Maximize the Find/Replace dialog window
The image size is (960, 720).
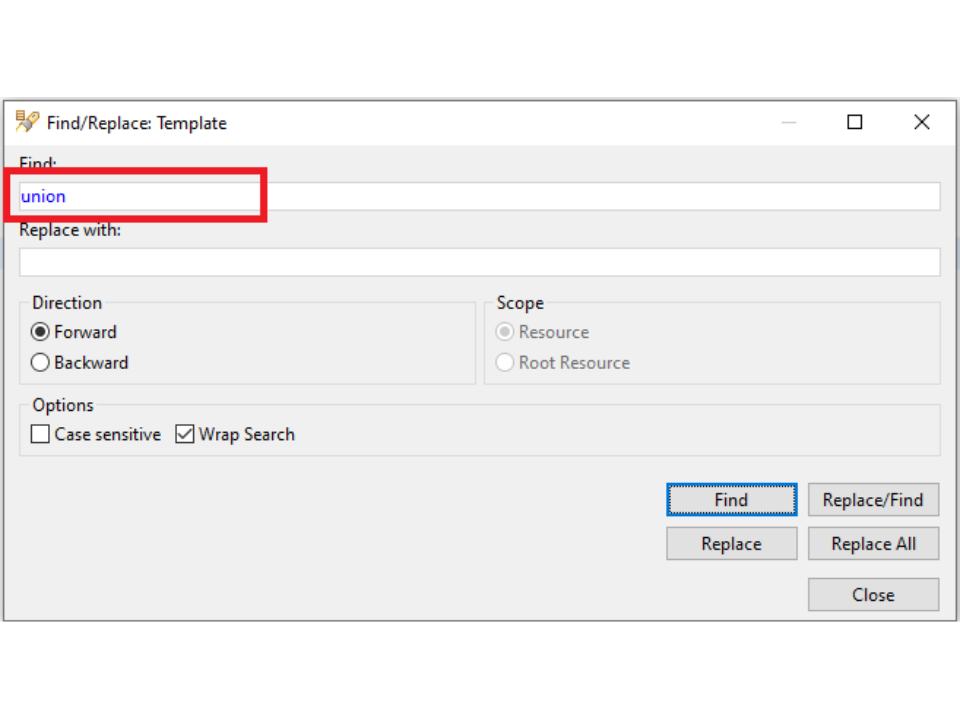(855, 122)
